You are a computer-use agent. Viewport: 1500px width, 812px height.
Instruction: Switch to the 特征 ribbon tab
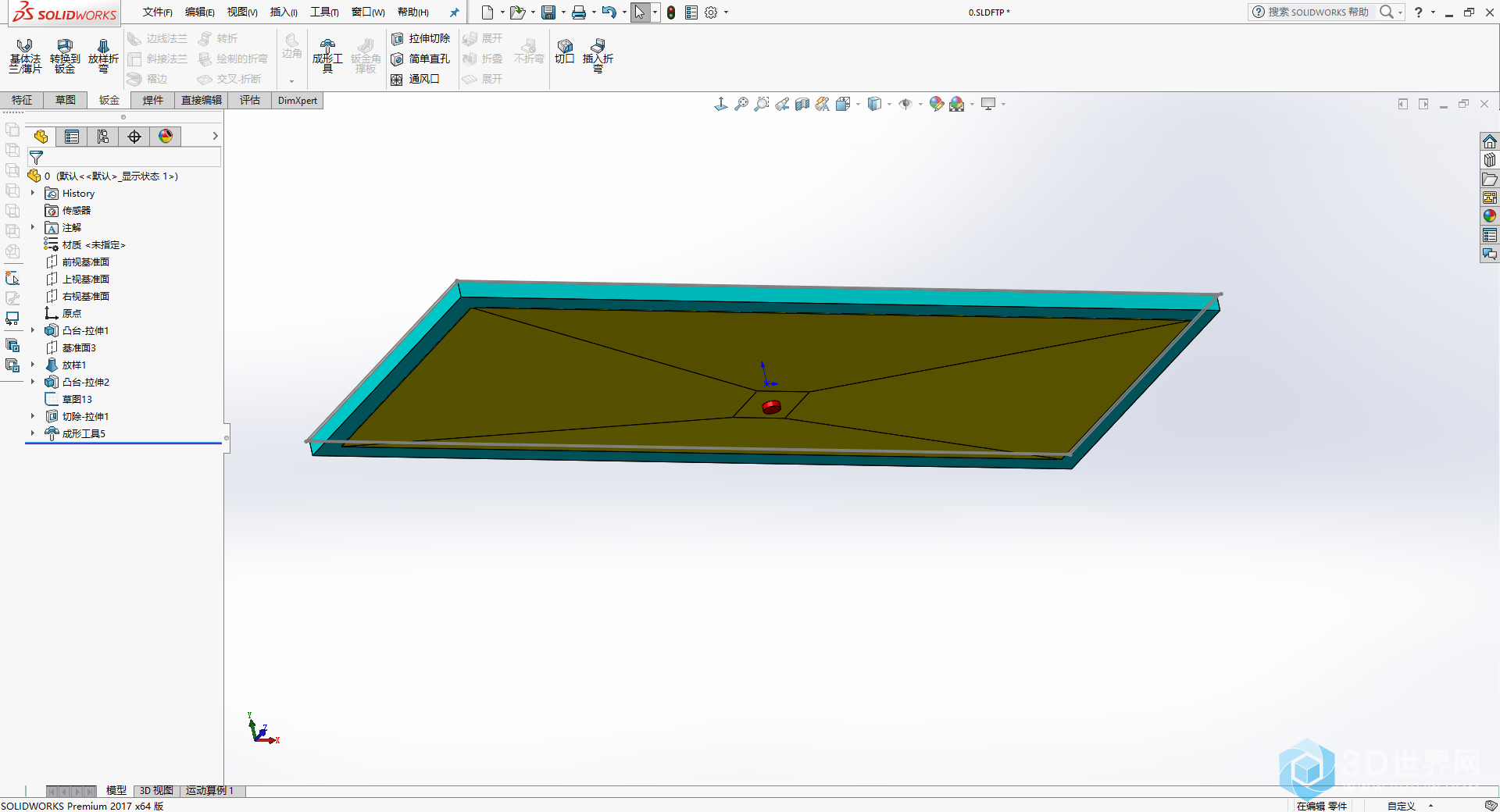[x=22, y=100]
